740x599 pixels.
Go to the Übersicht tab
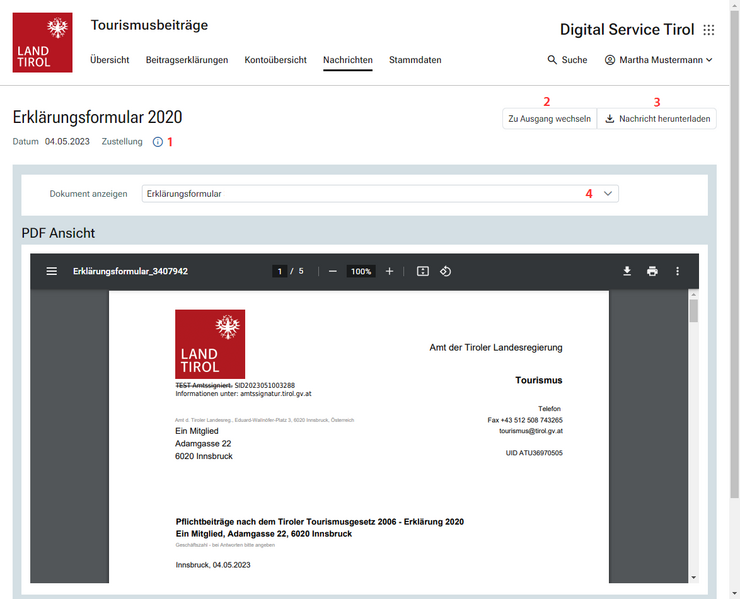(x=110, y=60)
